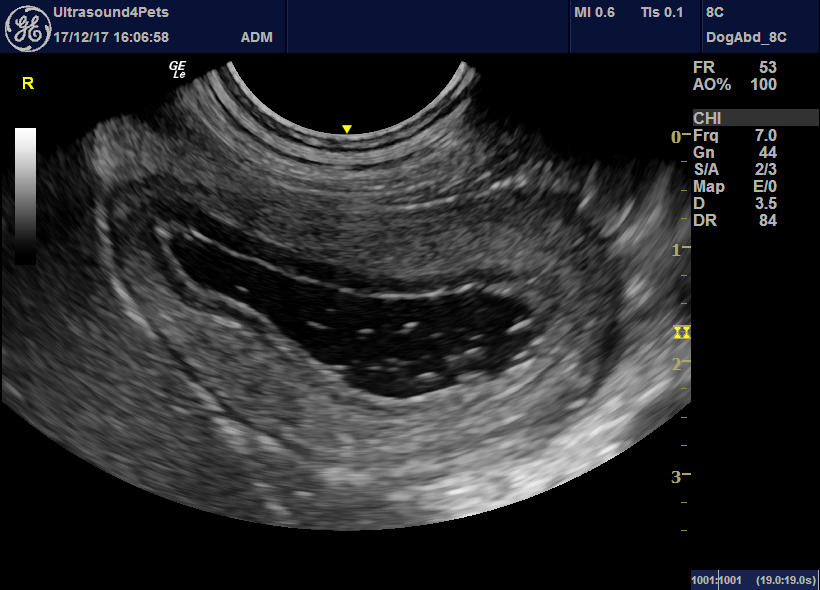Viewport: 820px width, 590px height.
Task: Click the 0 depth scale marker
Action: pos(676,137)
